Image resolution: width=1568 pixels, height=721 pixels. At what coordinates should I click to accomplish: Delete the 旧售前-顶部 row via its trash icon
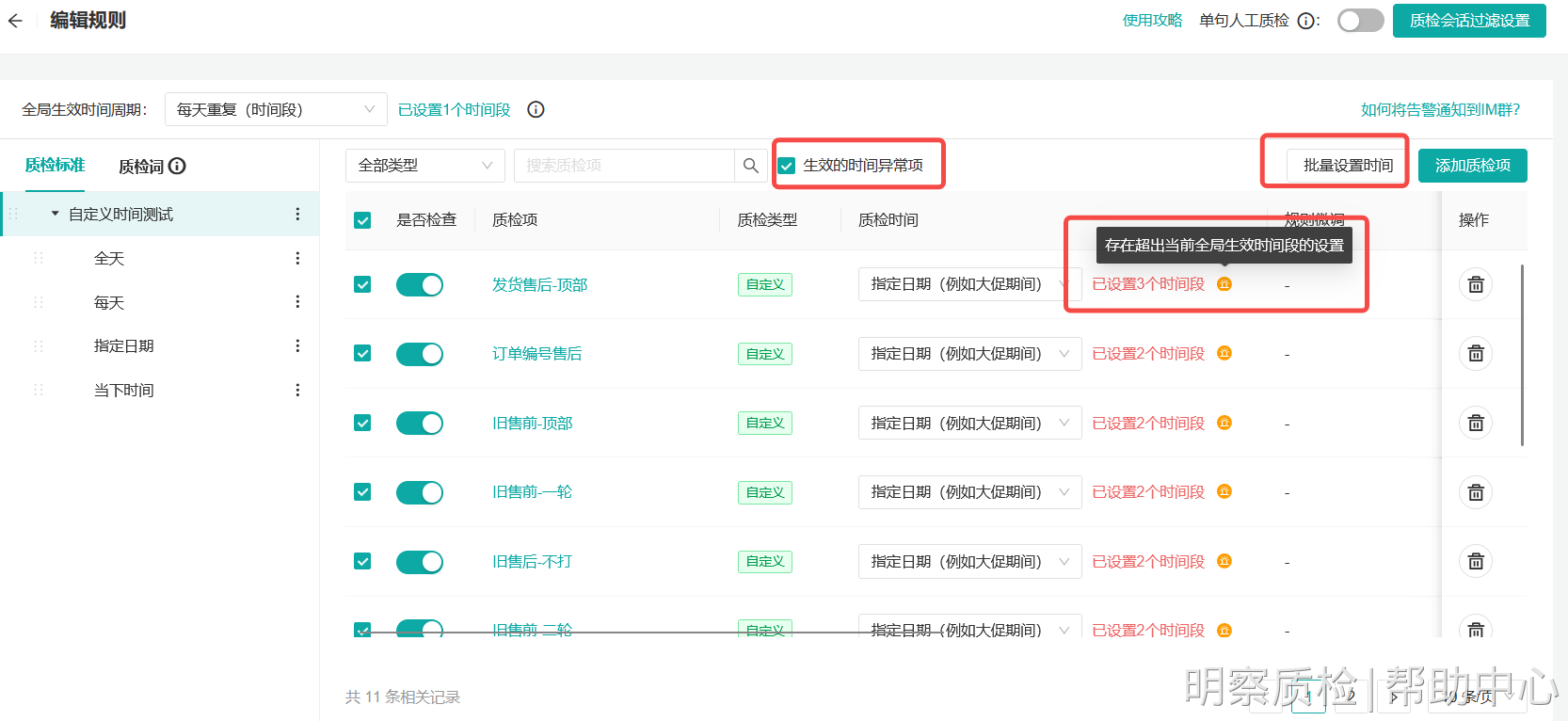point(1476,424)
